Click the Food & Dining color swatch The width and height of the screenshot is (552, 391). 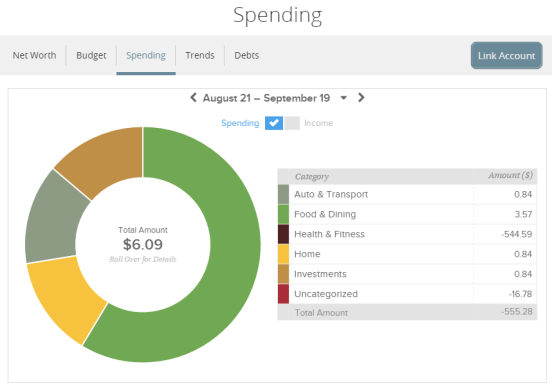pos(283,214)
